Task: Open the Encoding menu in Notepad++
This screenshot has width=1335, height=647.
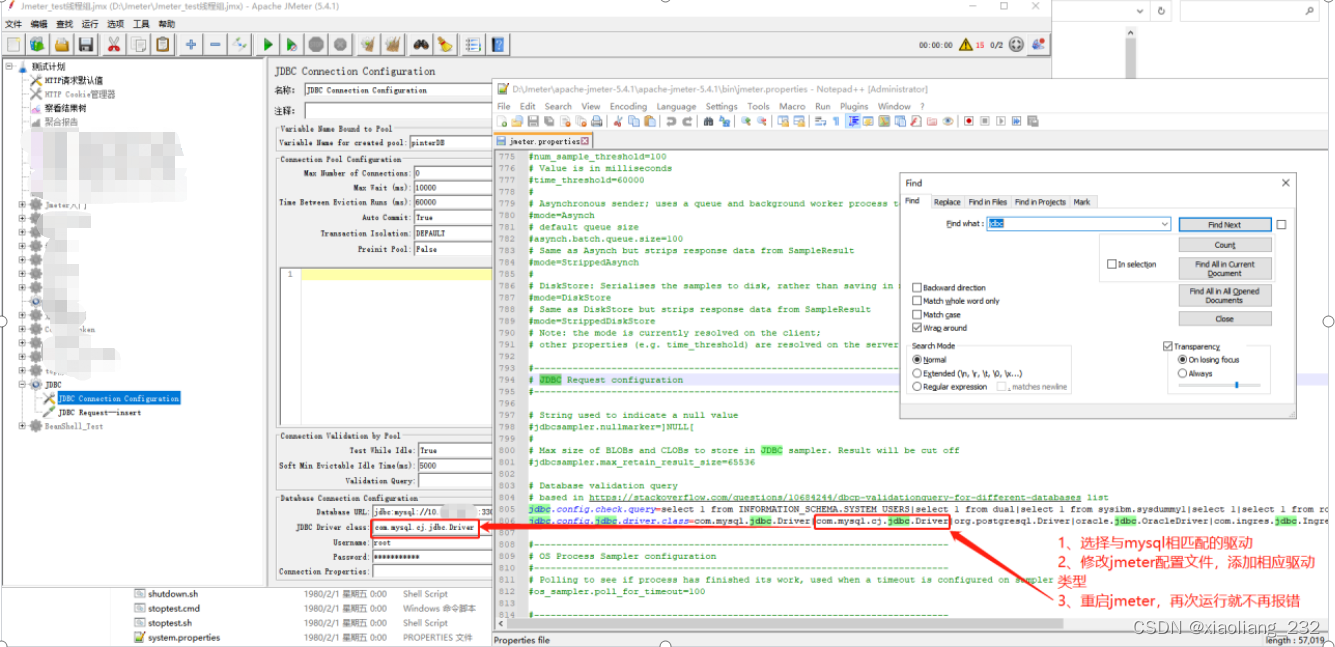Action: click(627, 106)
